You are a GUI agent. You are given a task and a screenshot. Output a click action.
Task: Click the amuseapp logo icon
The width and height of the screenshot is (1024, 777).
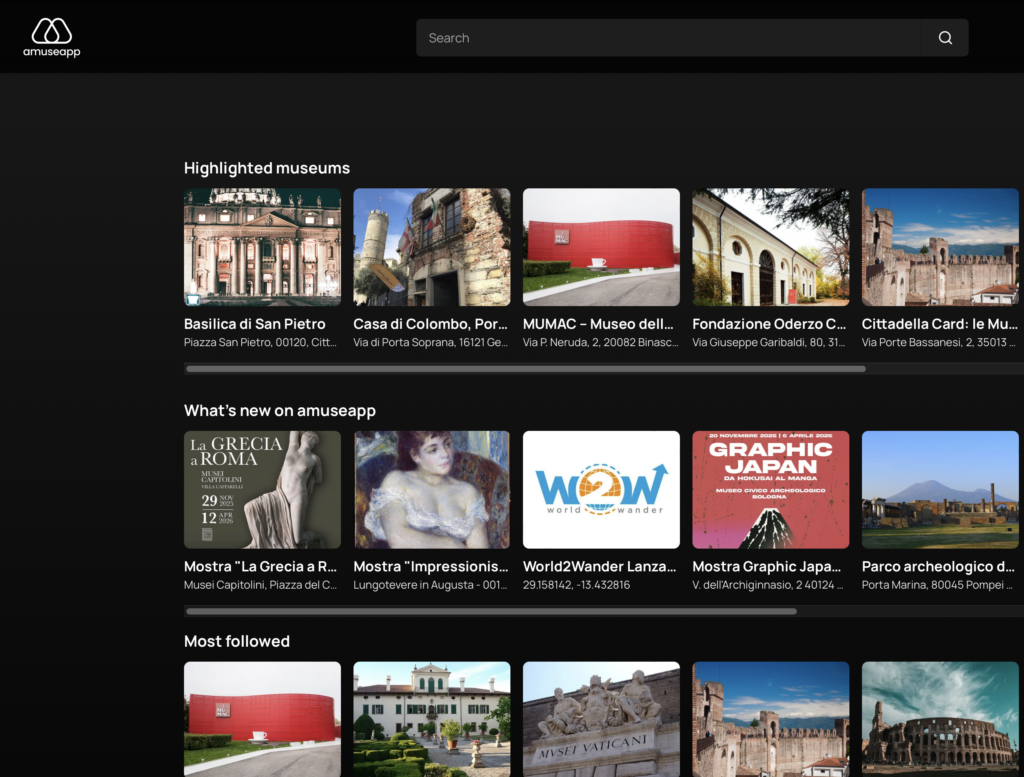[x=51, y=31]
